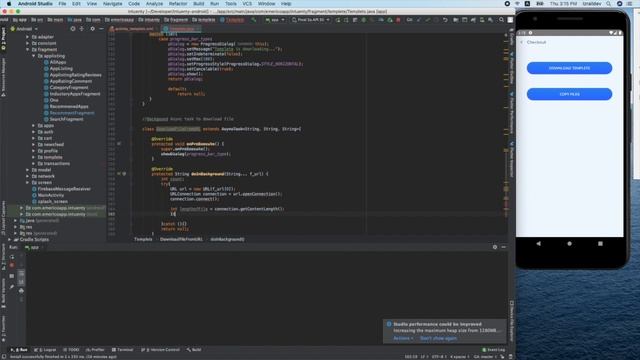Open the Navigate menu

(112, 4)
